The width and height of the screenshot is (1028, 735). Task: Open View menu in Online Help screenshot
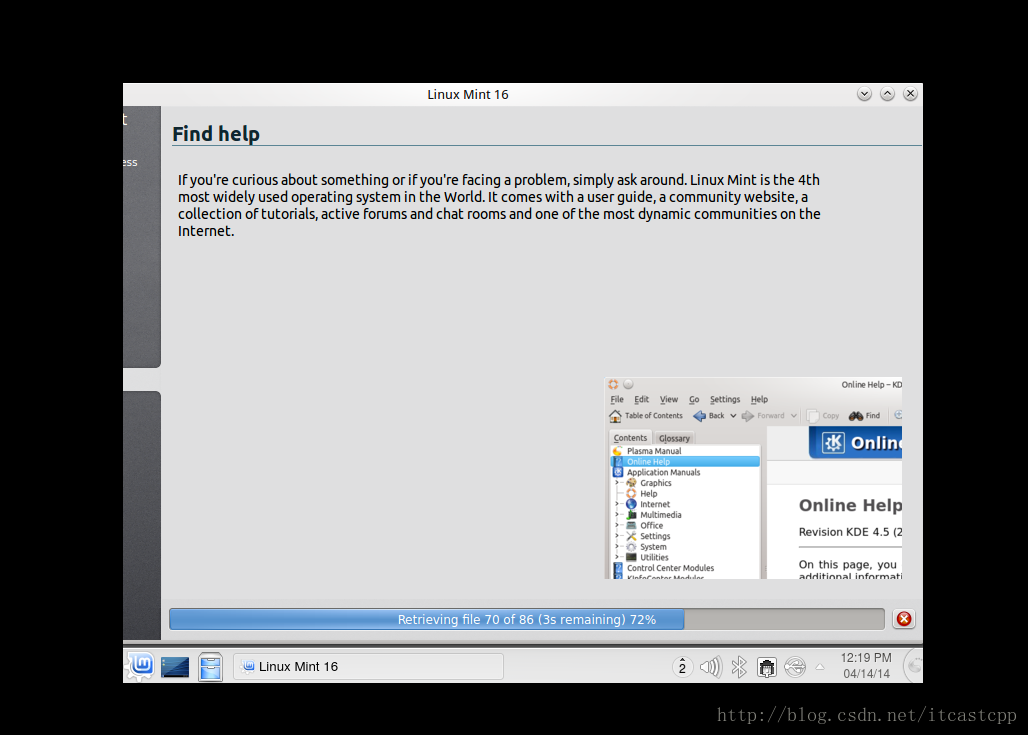tap(669, 399)
